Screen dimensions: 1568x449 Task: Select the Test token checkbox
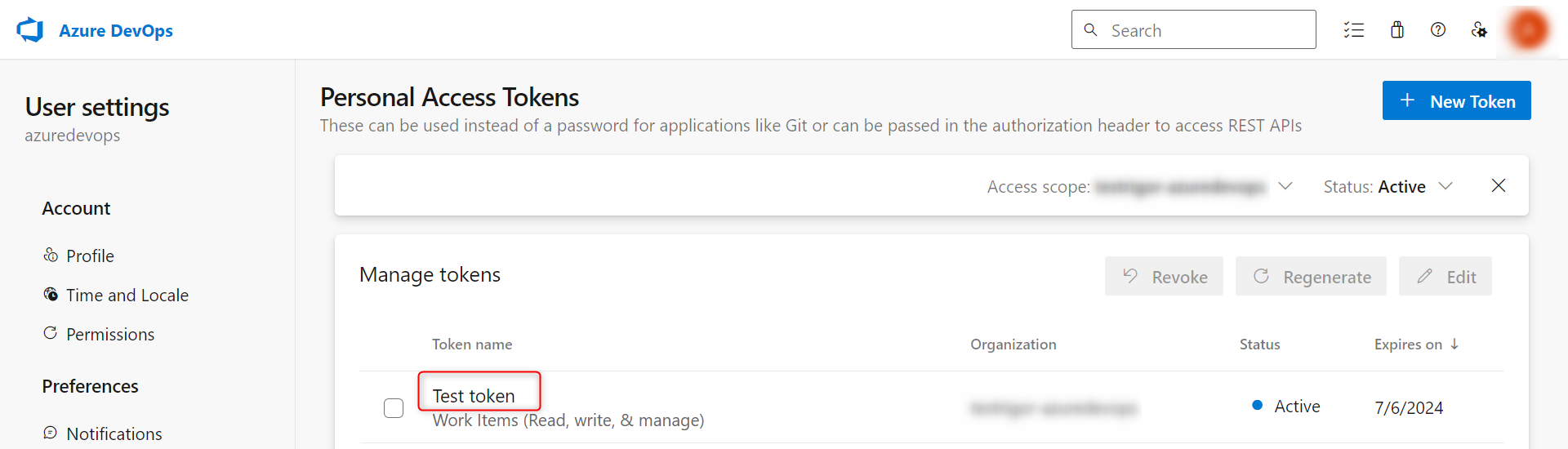pyautogui.click(x=394, y=407)
